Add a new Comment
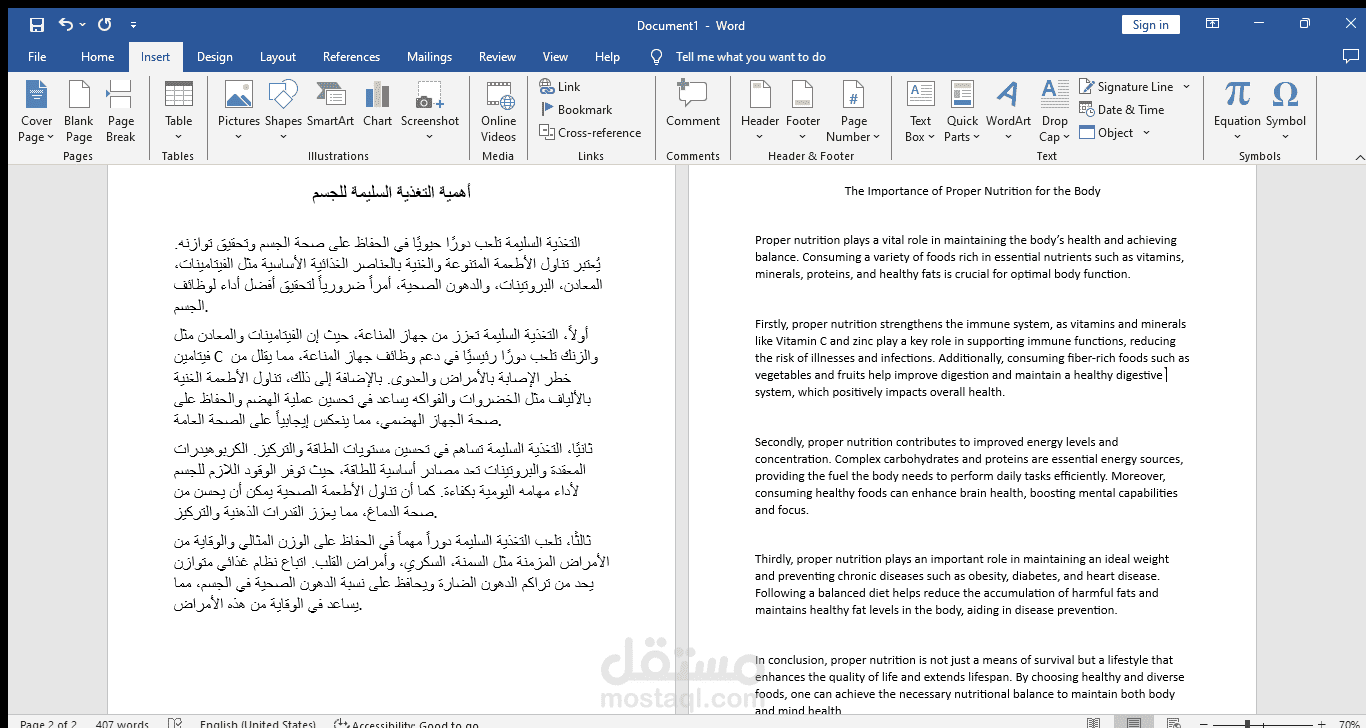Viewport: 1366px width, 728px height. [693, 104]
